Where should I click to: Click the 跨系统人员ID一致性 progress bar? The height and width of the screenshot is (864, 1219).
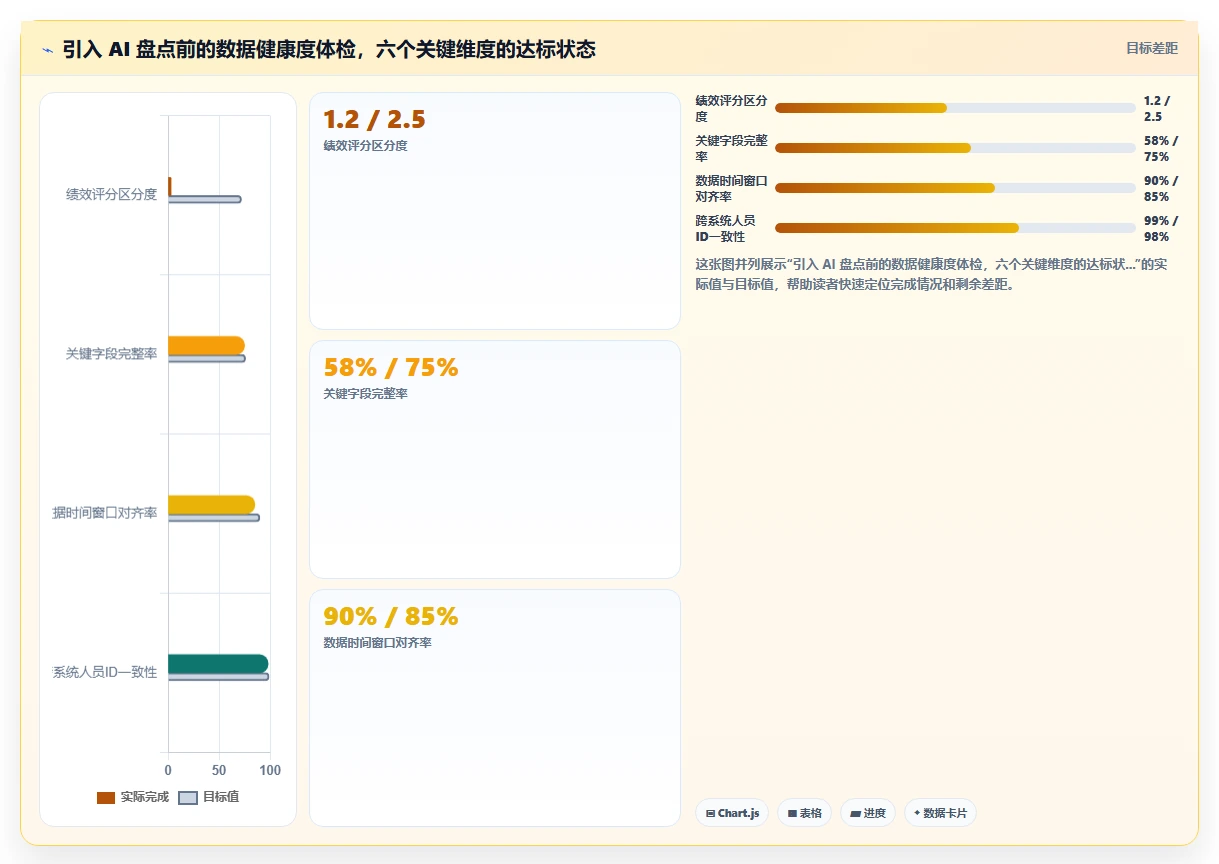pyautogui.click(x=955, y=228)
